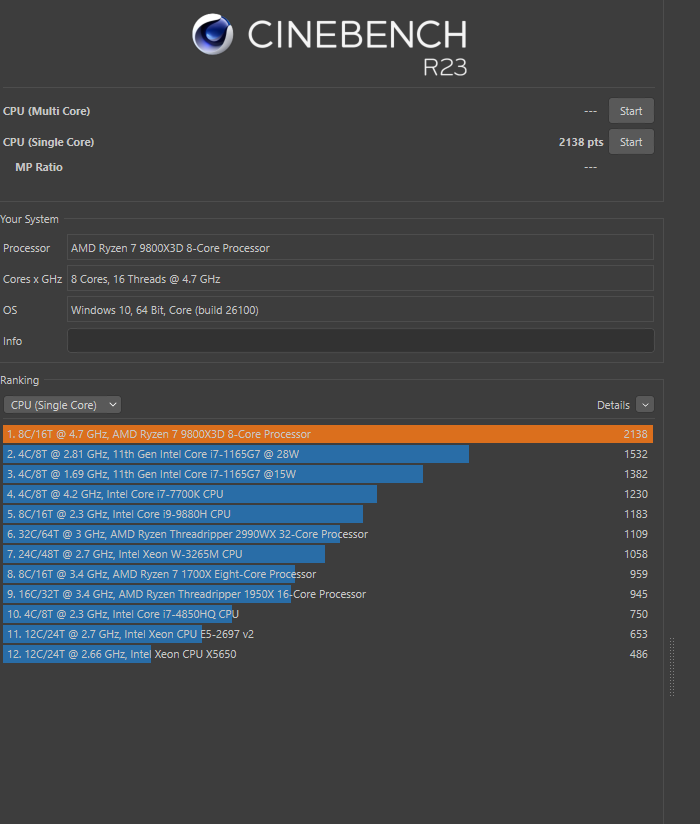Screen dimensions: 700x824
Task: Click the Cinebench sphere logo icon
Action: click(x=212, y=35)
